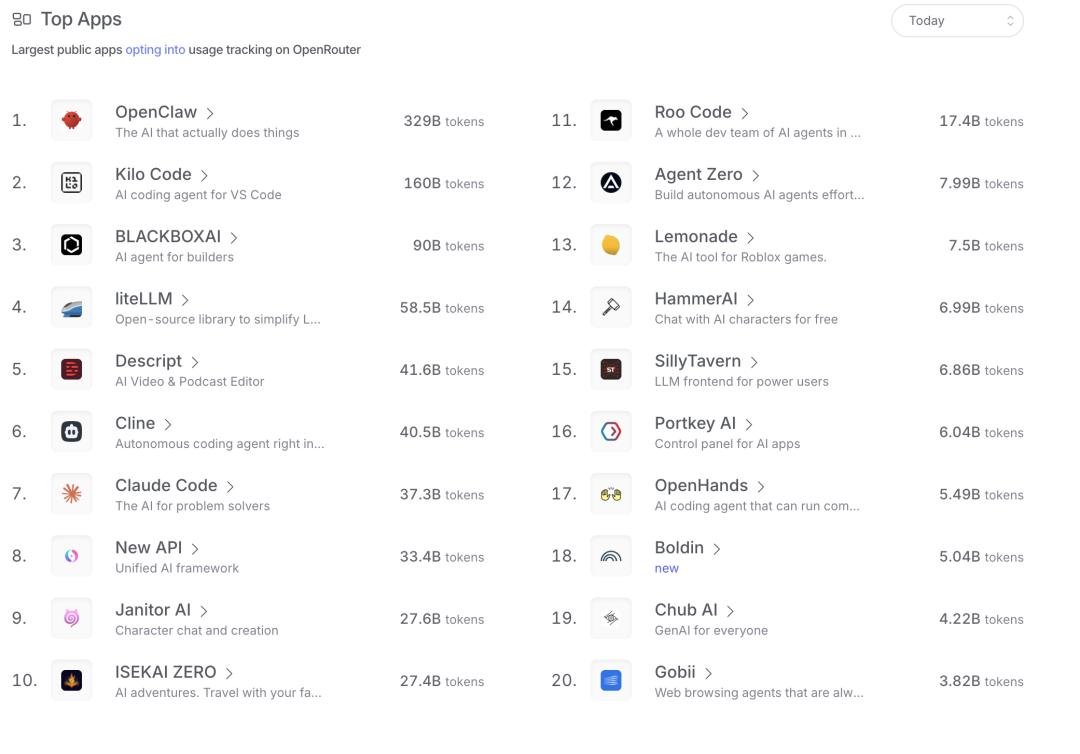The height and width of the screenshot is (754, 1080).
Task: Click the chevron beside liteLLM
Action: tap(186, 300)
